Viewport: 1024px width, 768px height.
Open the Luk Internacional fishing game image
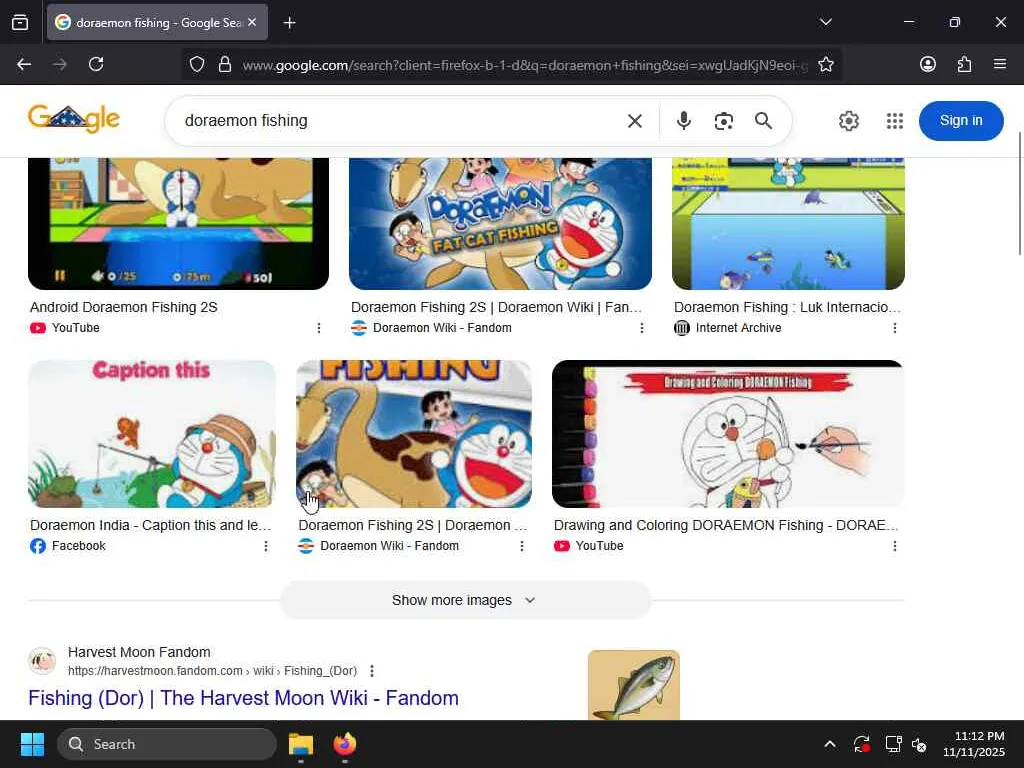[788, 223]
